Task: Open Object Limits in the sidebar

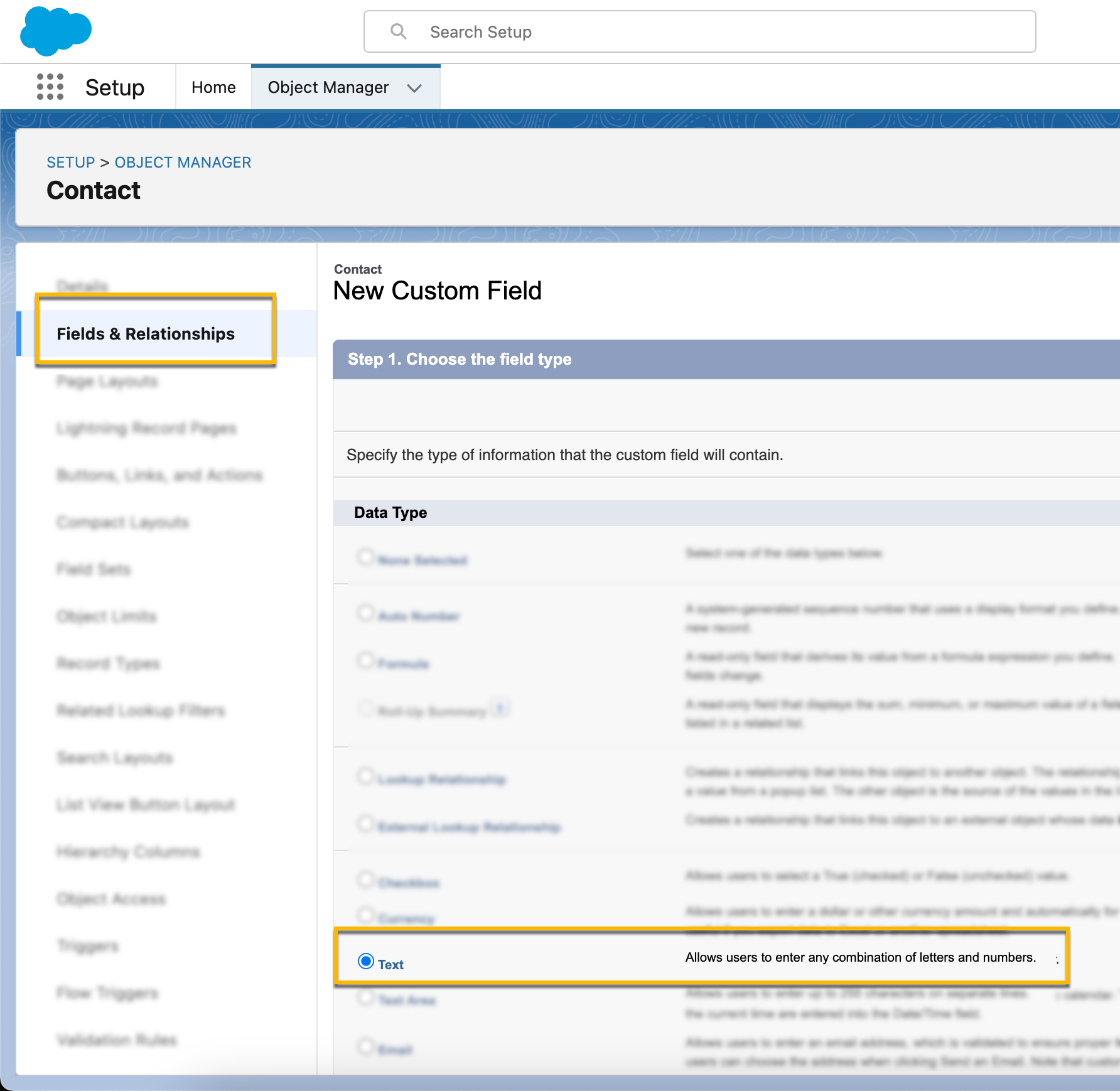Action: (x=106, y=616)
